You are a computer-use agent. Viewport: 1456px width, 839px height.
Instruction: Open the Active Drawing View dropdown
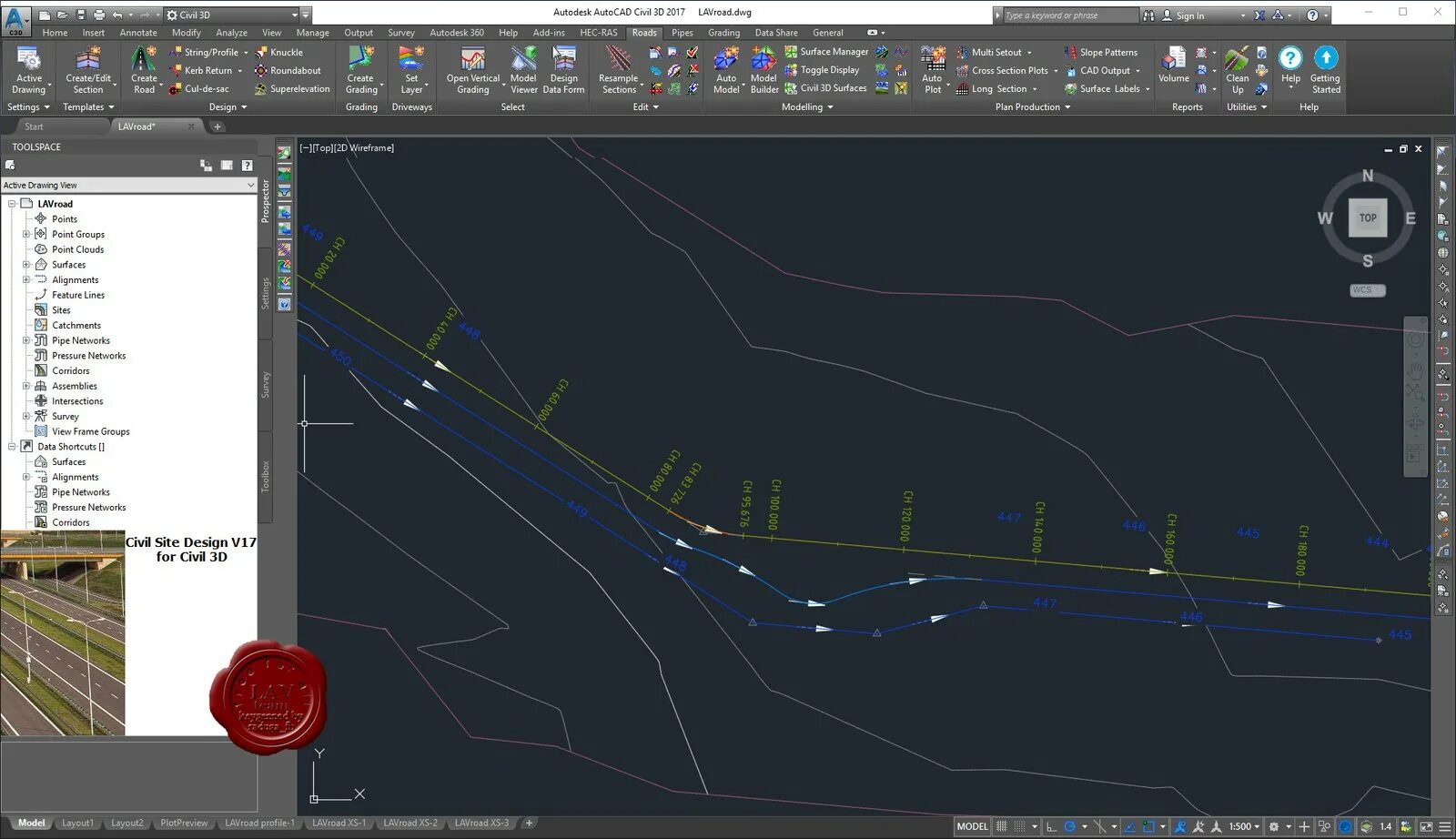[129, 185]
